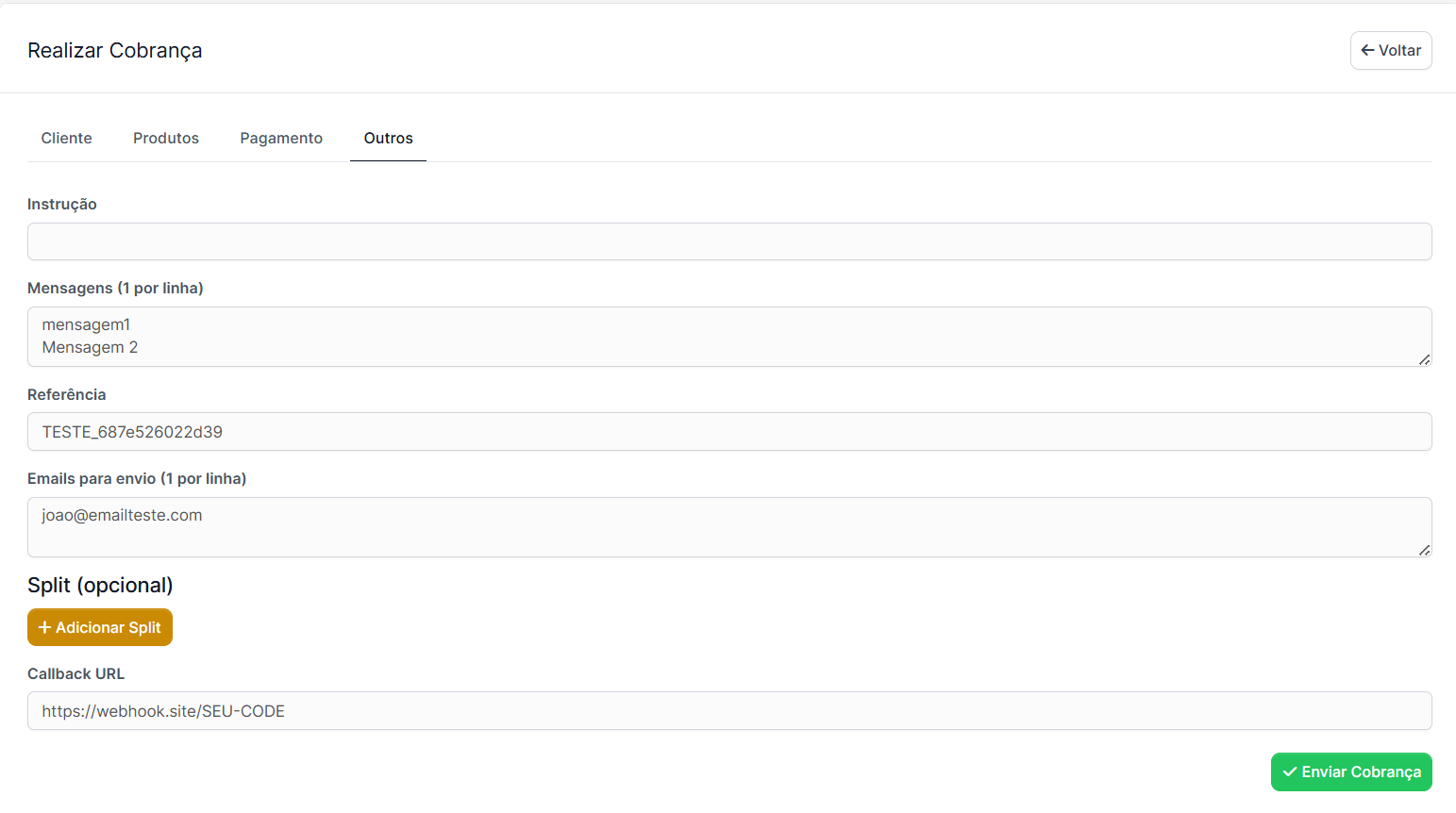Click the Split (opcional) heading
This screenshot has height=813, width=1456.
pos(100,585)
